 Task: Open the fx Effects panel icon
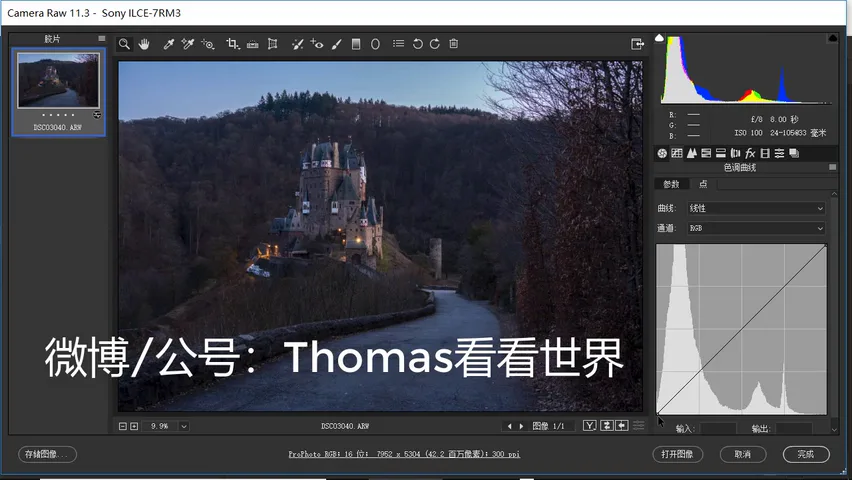(x=750, y=153)
